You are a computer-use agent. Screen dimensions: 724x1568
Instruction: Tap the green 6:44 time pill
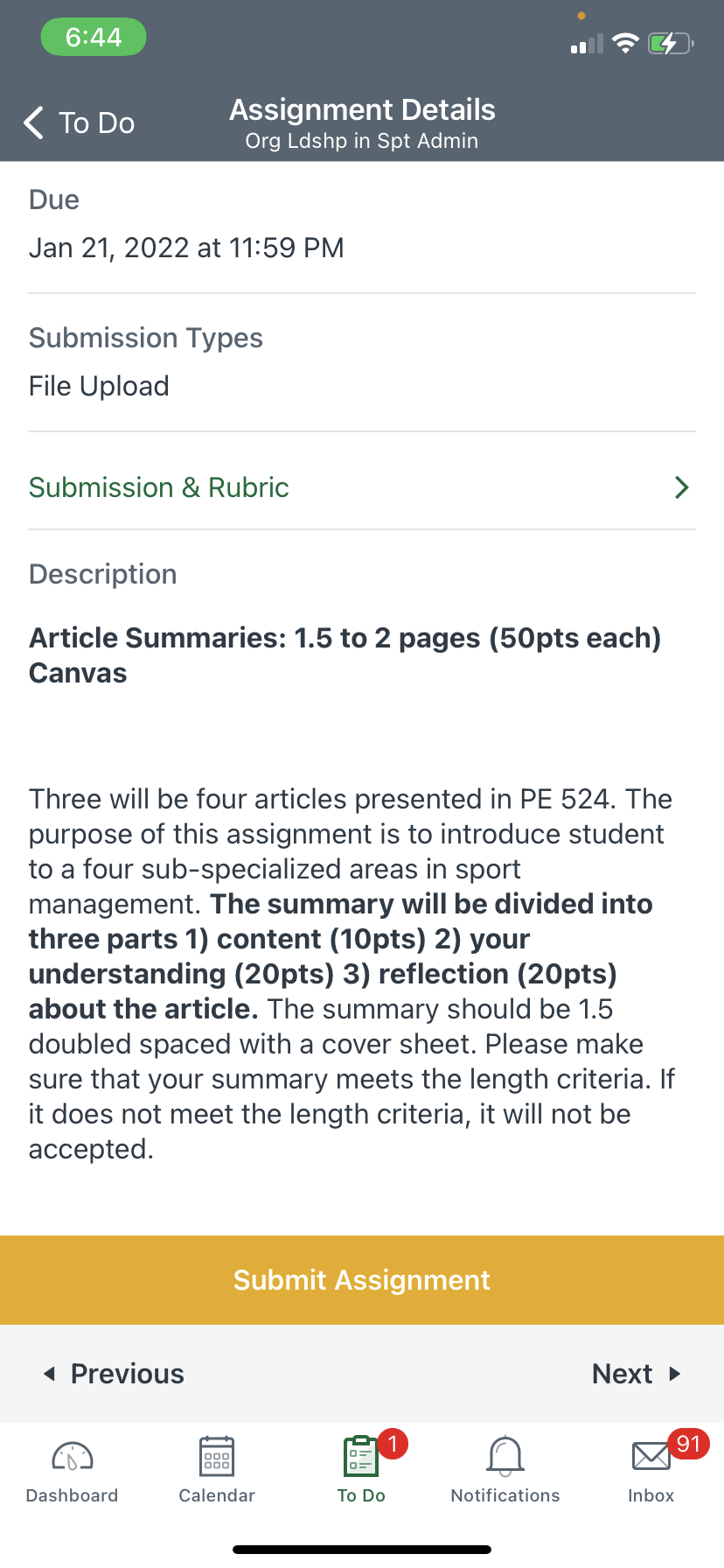click(94, 38)
